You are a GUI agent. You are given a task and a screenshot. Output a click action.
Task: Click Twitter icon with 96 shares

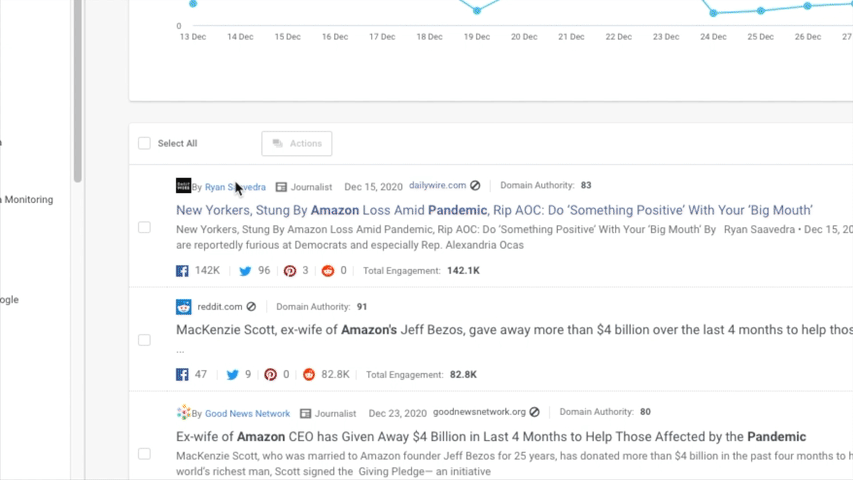point(245,271)
